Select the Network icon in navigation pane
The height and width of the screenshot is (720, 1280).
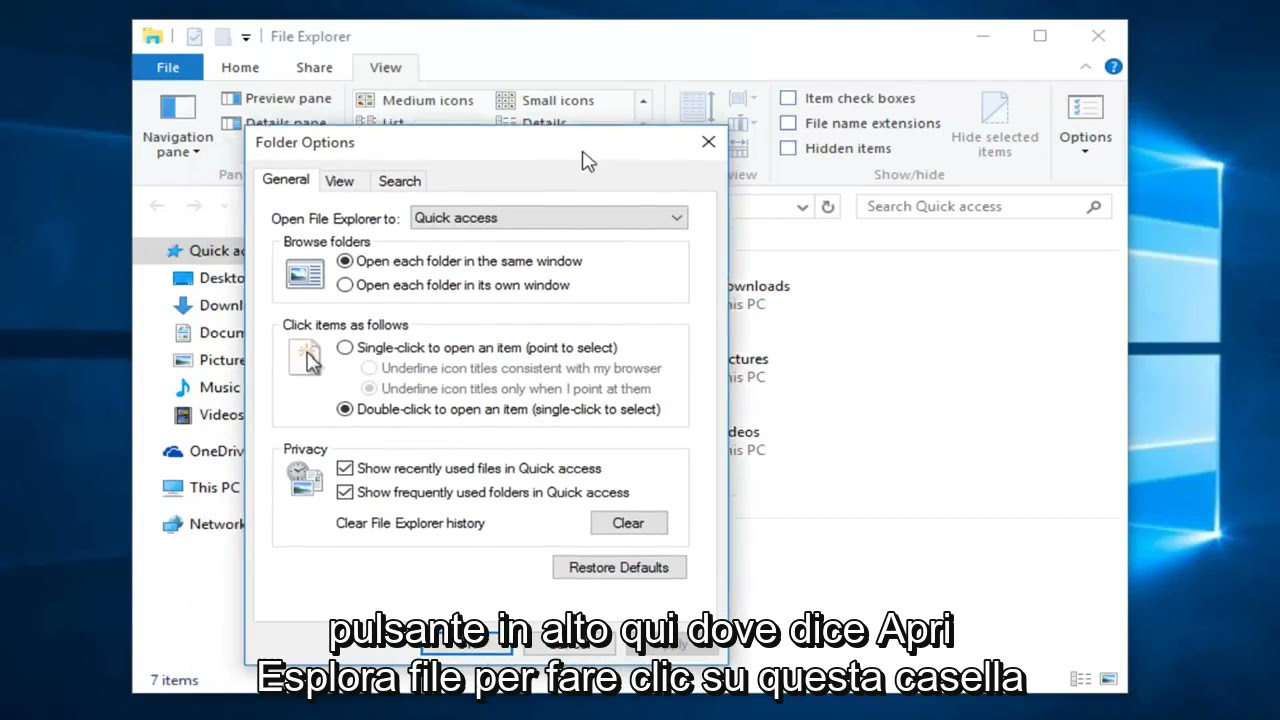(173, 524)
